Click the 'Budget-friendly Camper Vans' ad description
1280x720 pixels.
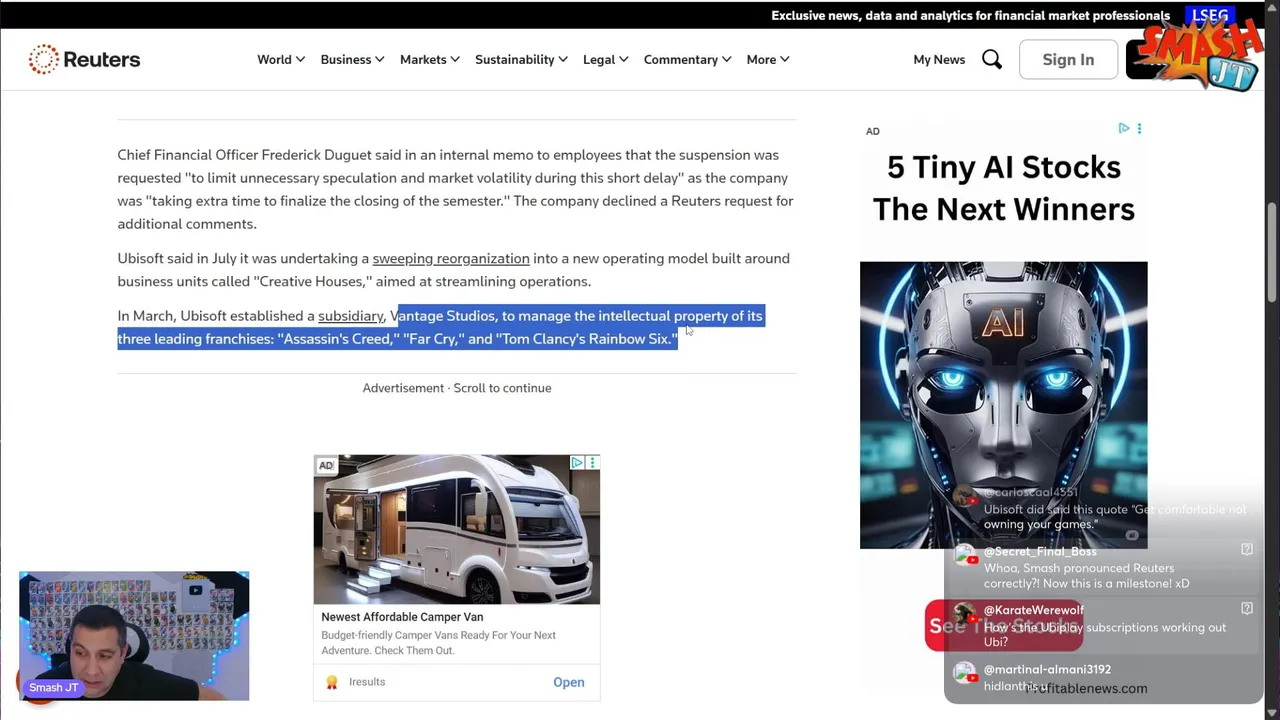438,642
